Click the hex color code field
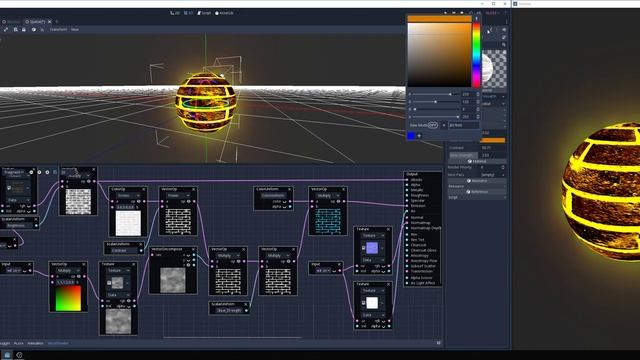 click(463, 125)
